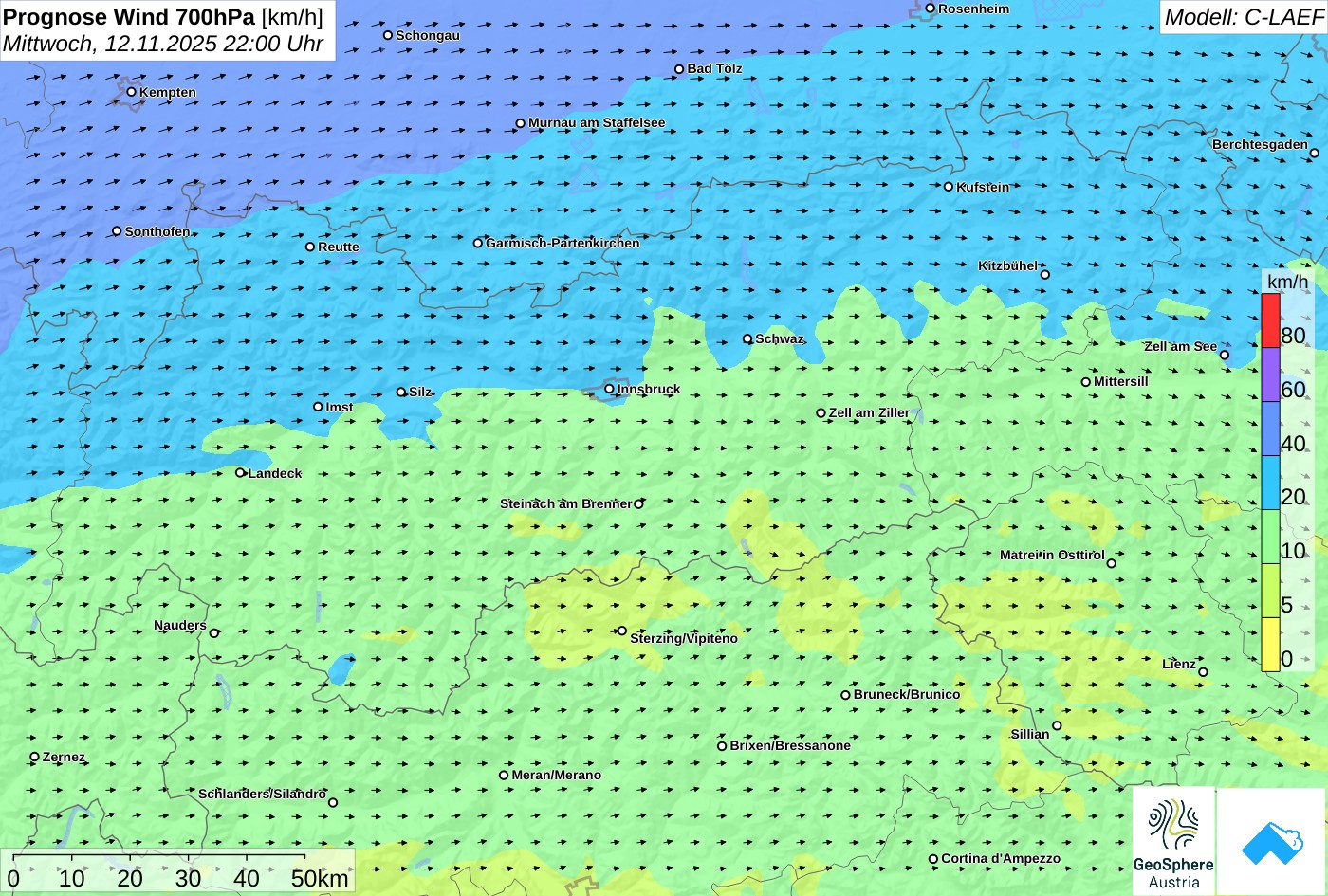Click the 'Schlanders/Silandro' label
The height and width of the screenshot is (896, 1328).
click(x=263, y=794)
